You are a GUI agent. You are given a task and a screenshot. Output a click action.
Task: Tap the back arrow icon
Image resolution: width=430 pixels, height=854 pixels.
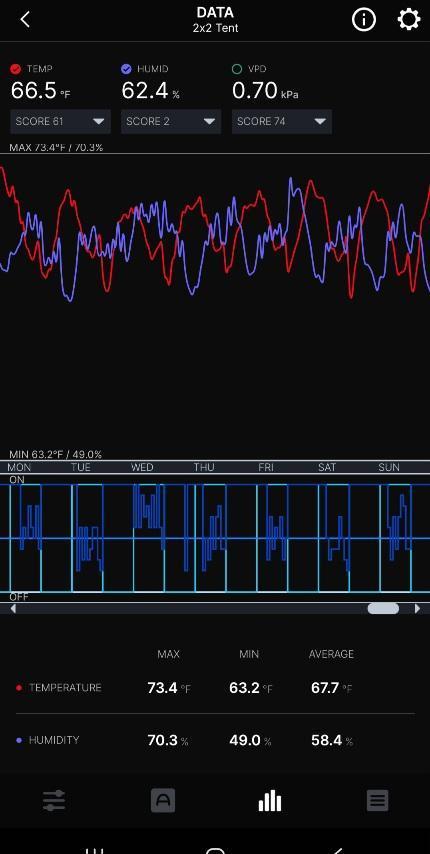point(25,20)
